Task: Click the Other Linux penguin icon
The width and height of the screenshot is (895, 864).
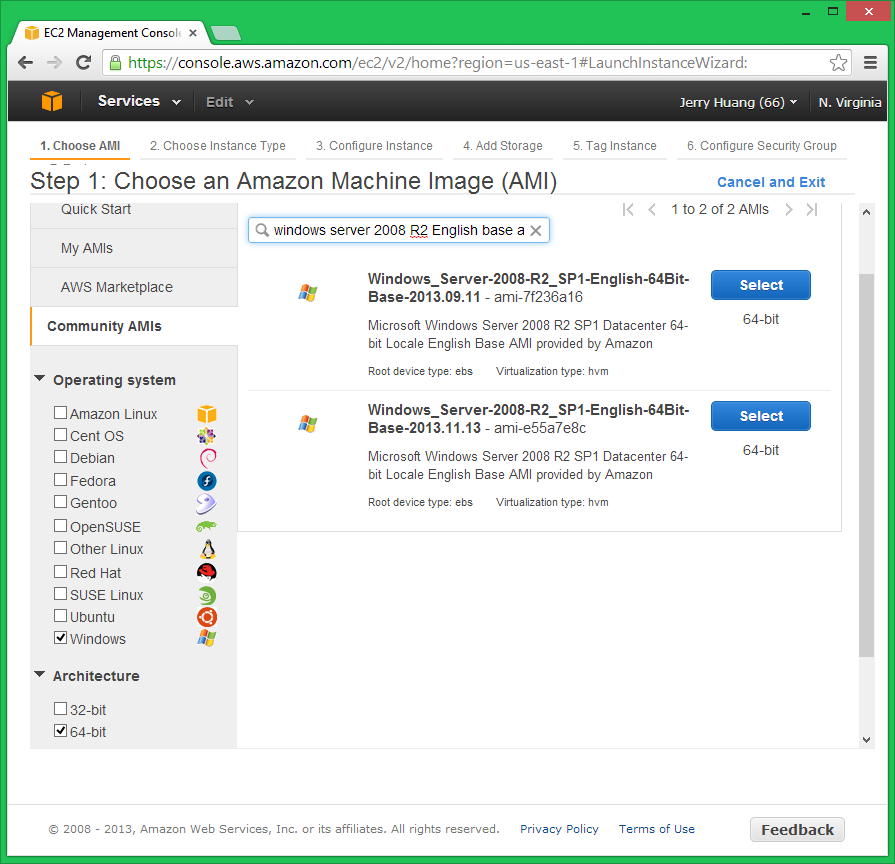Action: 208,549
